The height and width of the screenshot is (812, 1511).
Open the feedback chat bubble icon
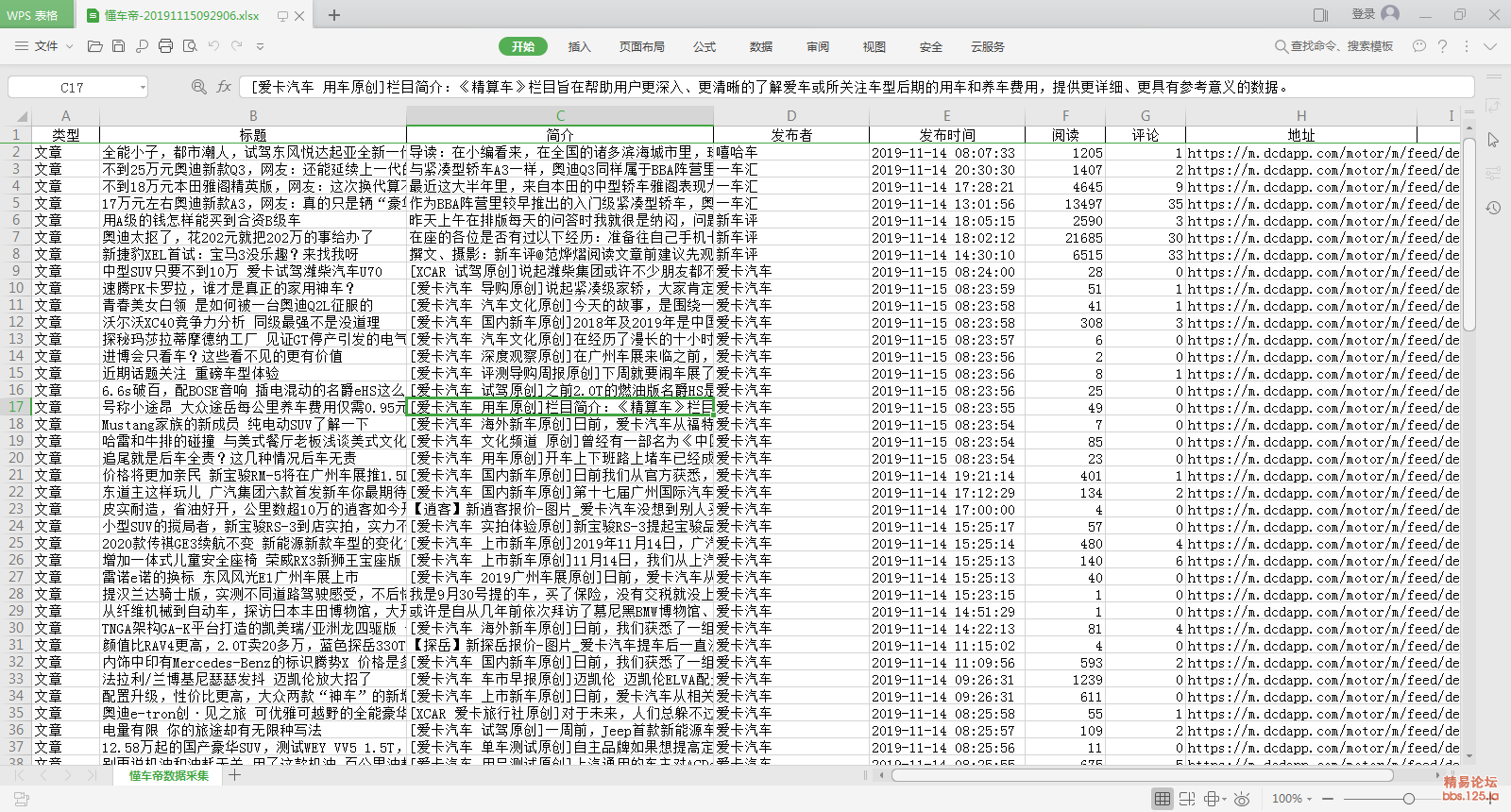[x=1419, y=46]
